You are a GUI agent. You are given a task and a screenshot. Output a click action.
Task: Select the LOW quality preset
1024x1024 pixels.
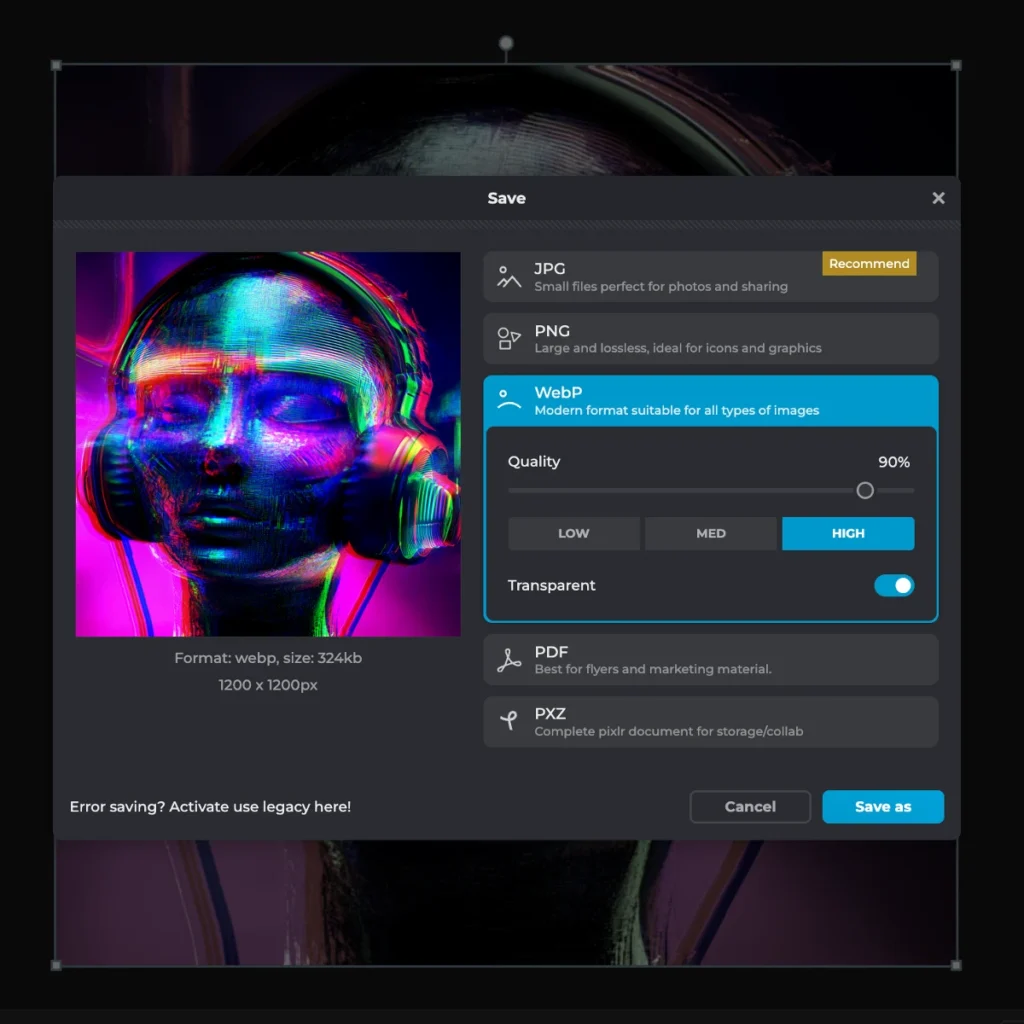[x=573, y=534]
